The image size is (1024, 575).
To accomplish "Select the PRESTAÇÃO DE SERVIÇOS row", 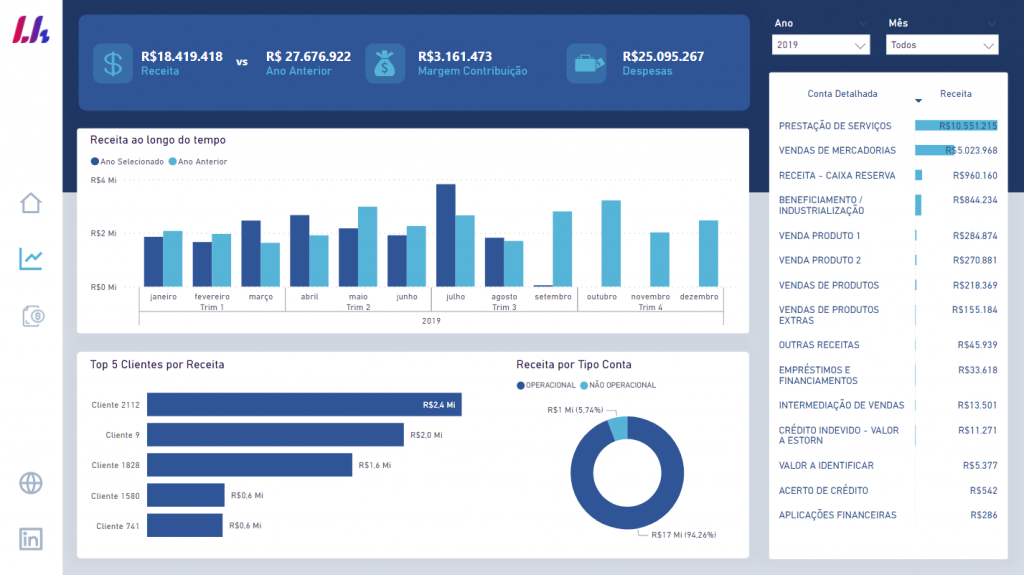I will (836, 126).
